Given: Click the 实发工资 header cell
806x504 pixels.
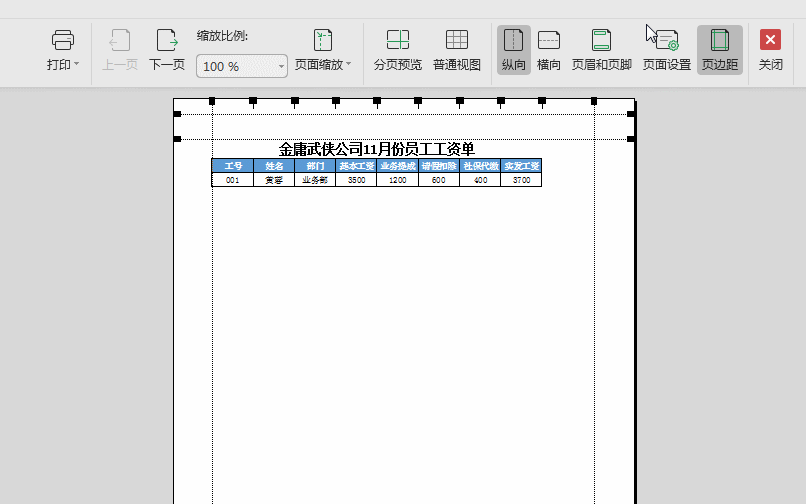Looking at the screenshot, I should [x=521, y=166].
